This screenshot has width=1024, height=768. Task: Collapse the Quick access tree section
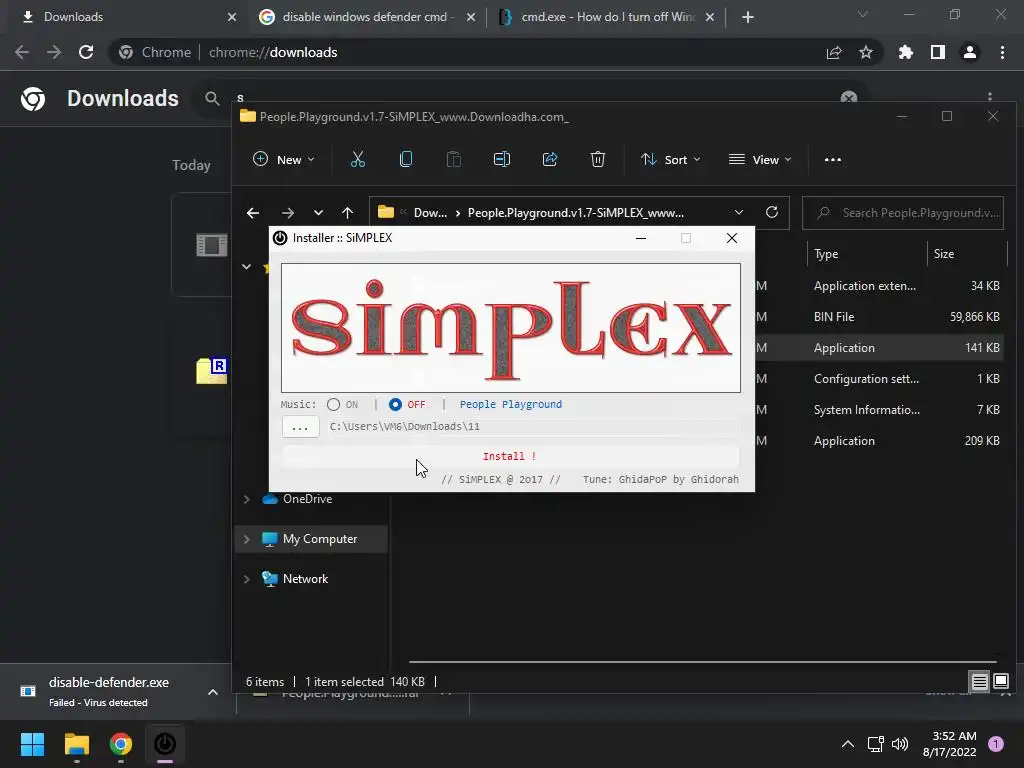coord(247,266)
